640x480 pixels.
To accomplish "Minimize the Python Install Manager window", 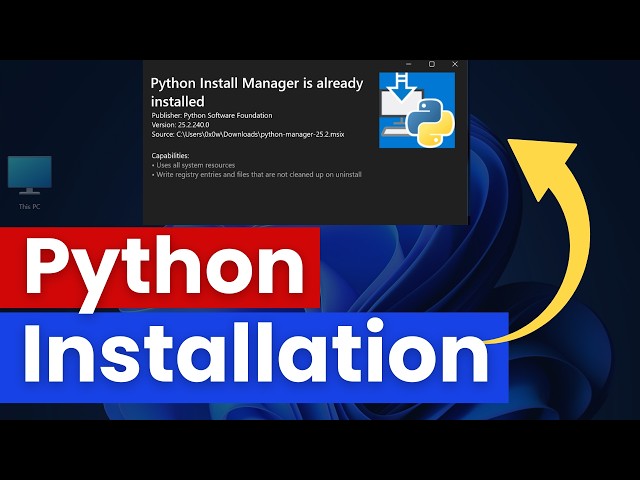I will 409,64.
